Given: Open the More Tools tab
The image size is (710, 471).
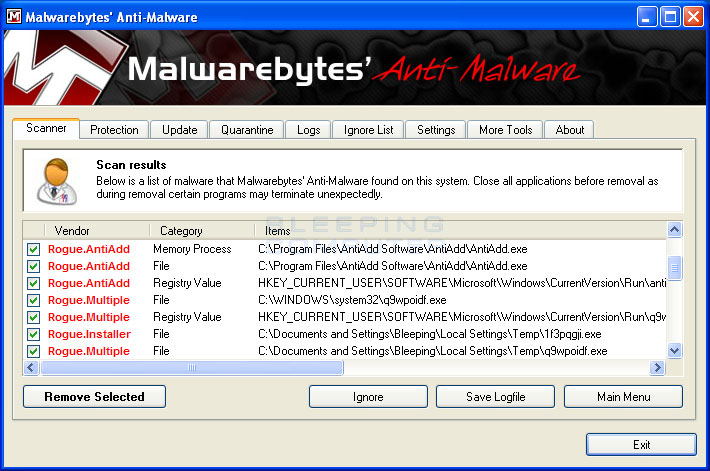Looking at the screenshot, I should pos(505,130).
